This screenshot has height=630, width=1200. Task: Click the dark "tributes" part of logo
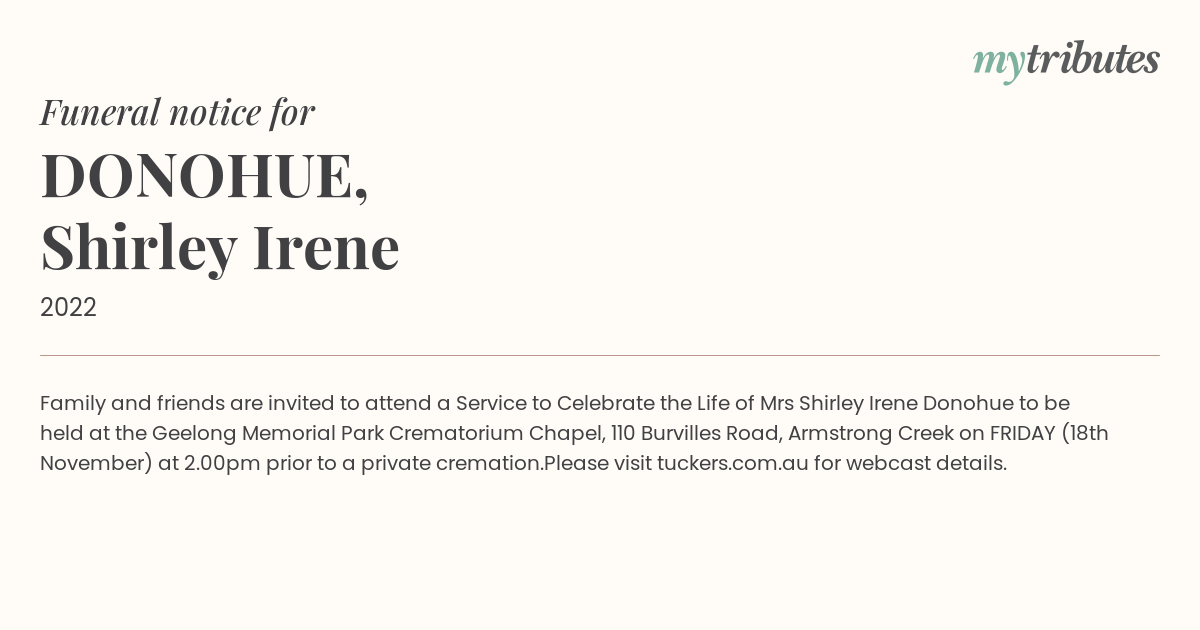tap(1093, 59)
